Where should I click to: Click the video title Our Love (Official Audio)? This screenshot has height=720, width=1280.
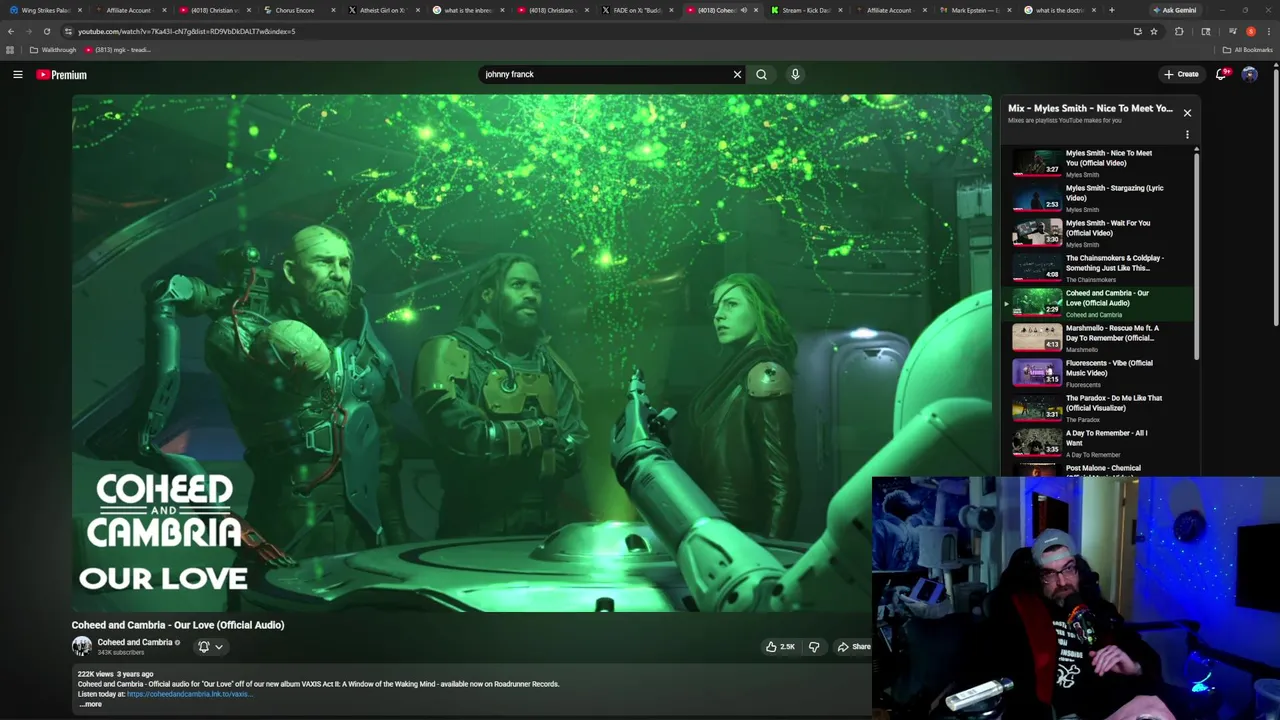click(178, 625)
